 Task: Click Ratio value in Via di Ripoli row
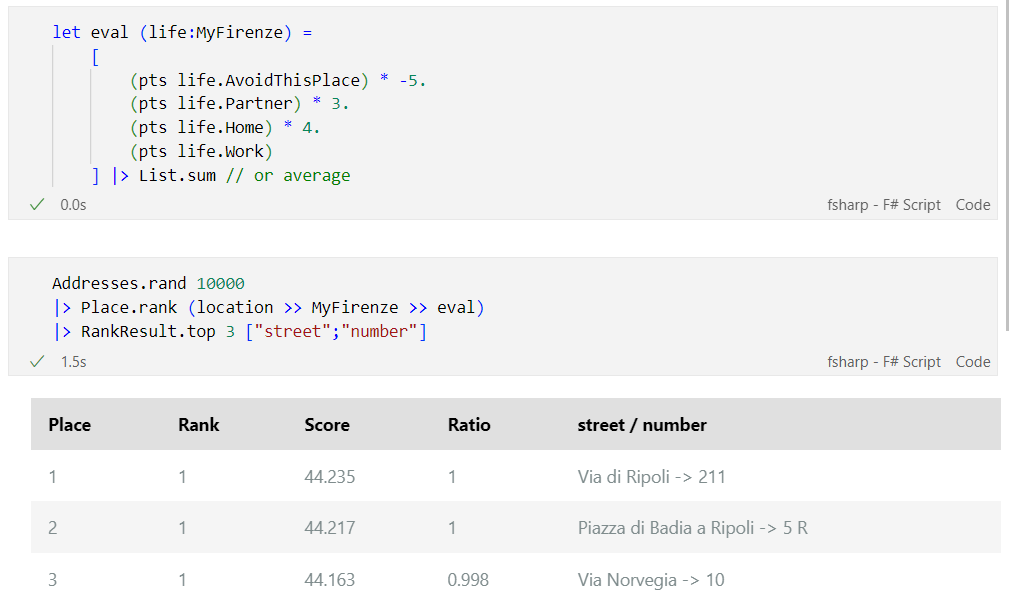[452, 477]
